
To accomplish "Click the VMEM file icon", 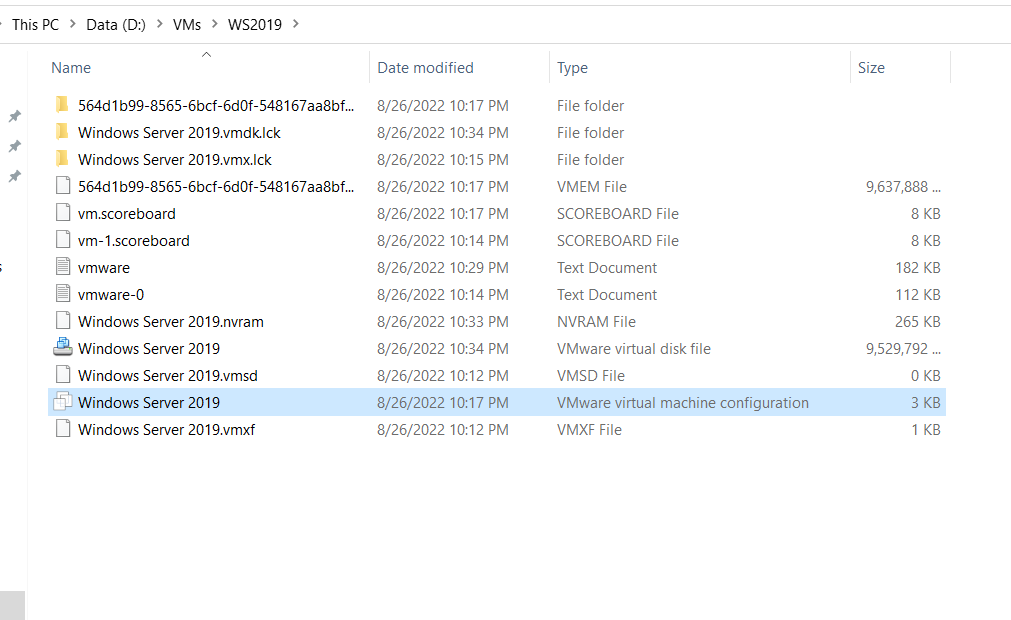I will [63, 186].
